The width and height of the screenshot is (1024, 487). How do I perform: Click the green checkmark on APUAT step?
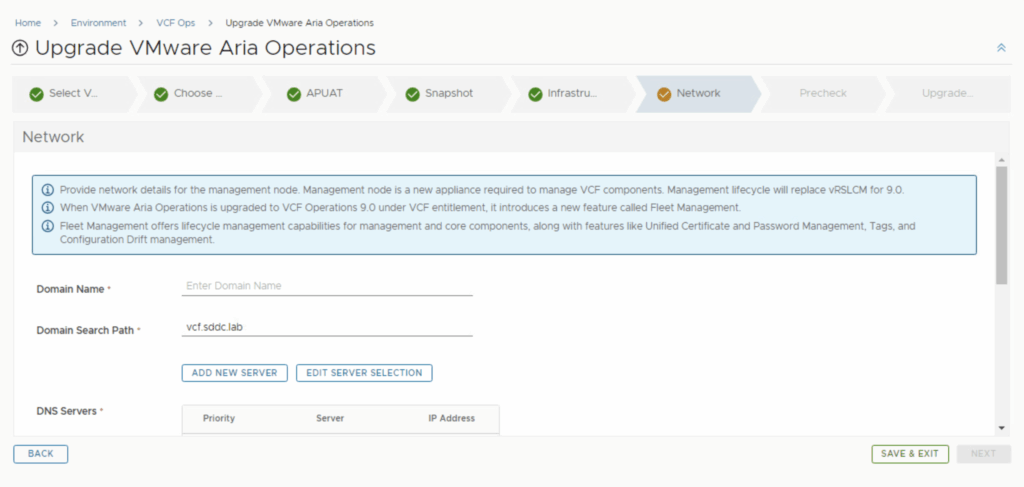[294, 94]
